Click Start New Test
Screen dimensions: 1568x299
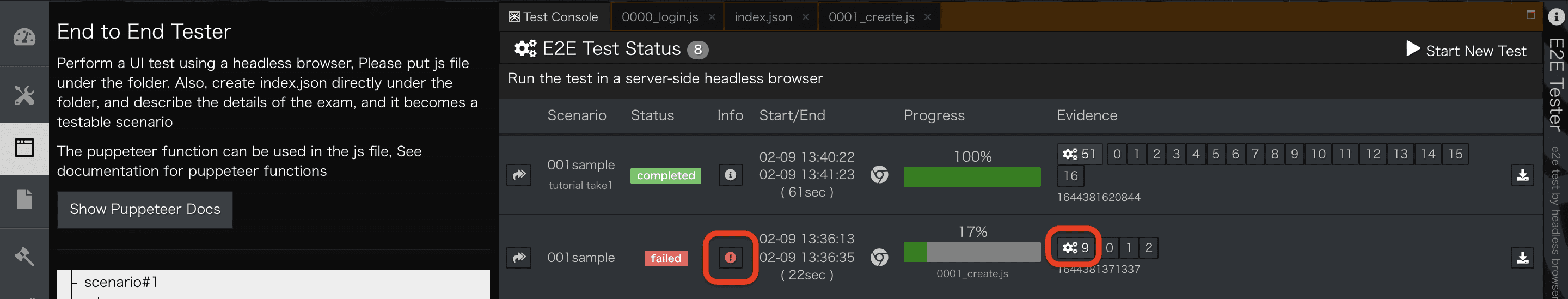click(1466, 51)
